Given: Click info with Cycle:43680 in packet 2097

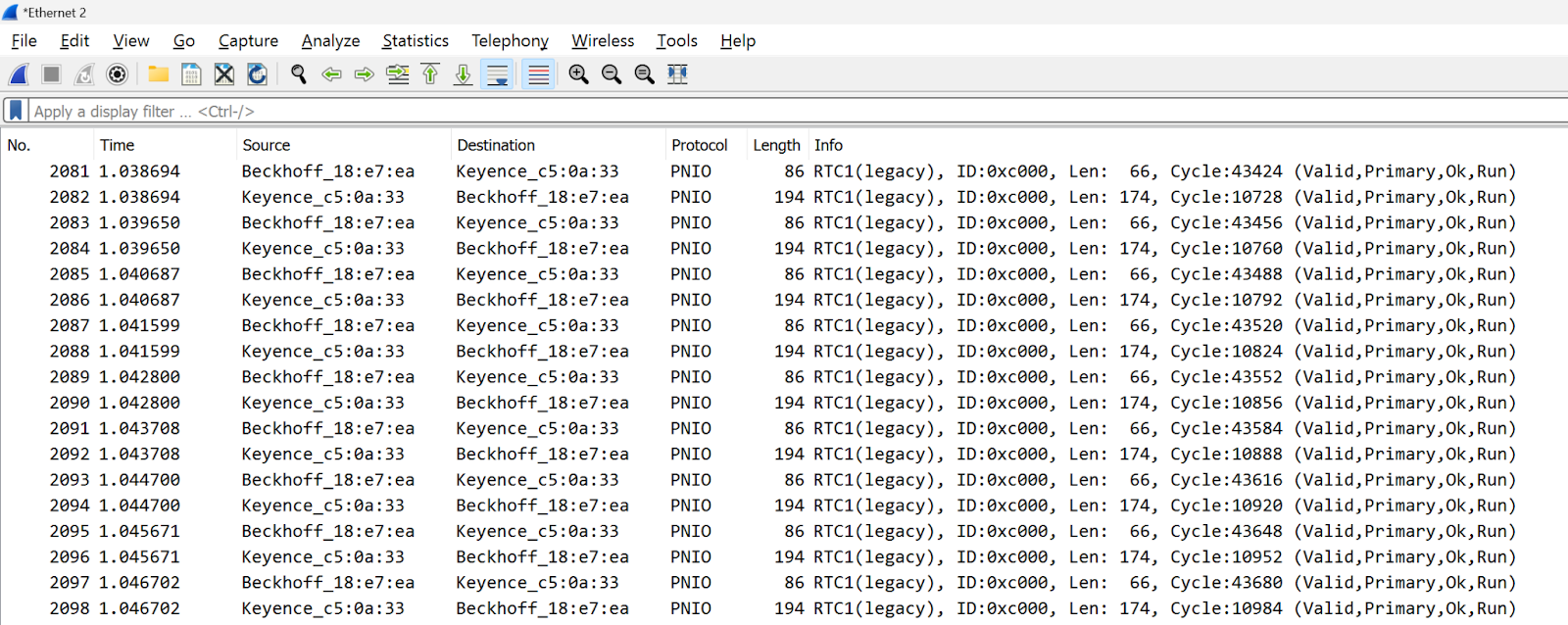Looking at the screenshot, I should click(x=1164, y=583).
